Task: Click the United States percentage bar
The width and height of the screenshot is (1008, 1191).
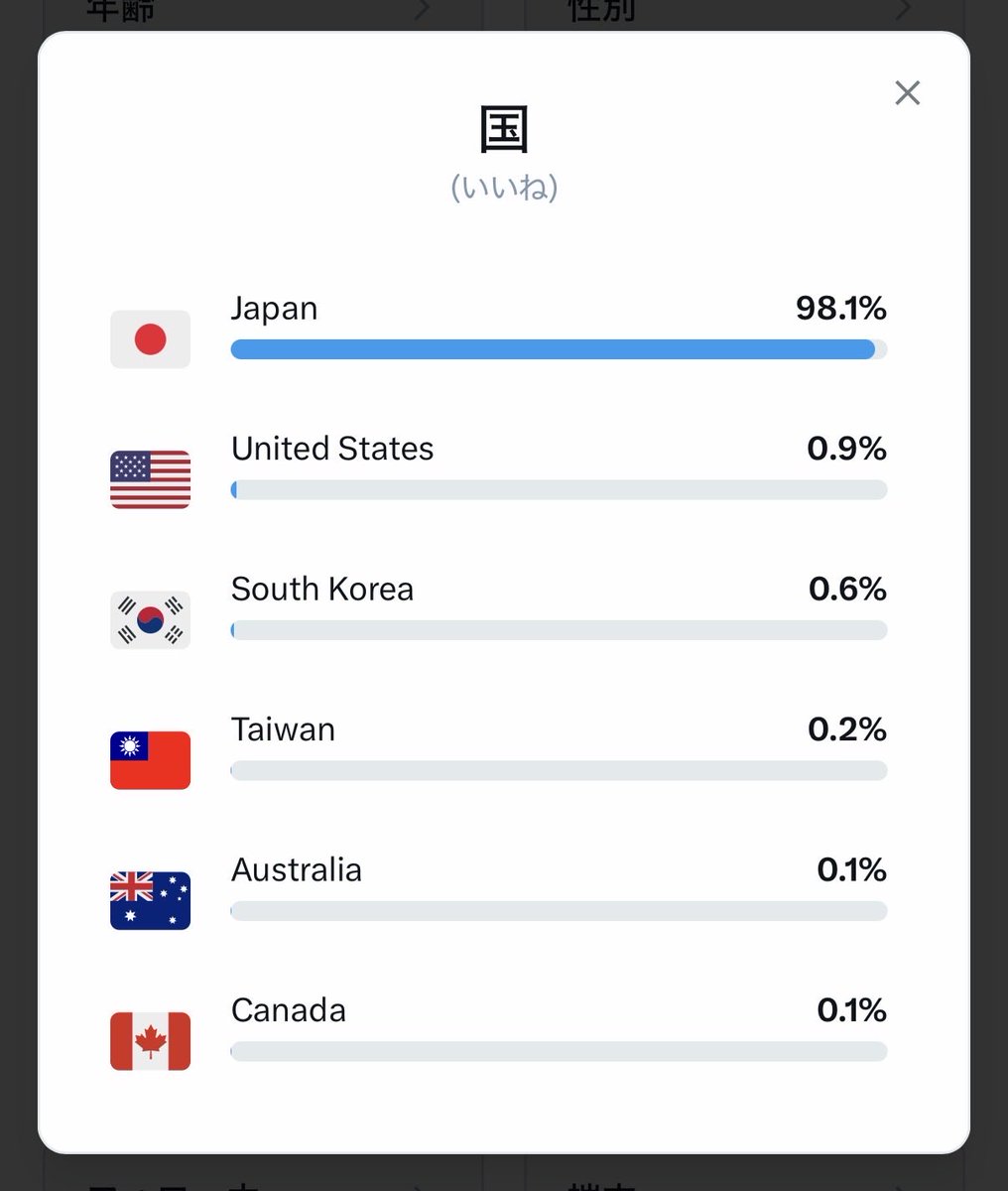Action: (x=559, y=489)
